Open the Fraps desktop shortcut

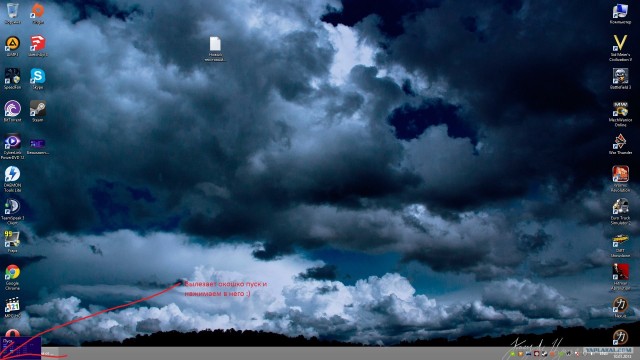coord(12,242)
